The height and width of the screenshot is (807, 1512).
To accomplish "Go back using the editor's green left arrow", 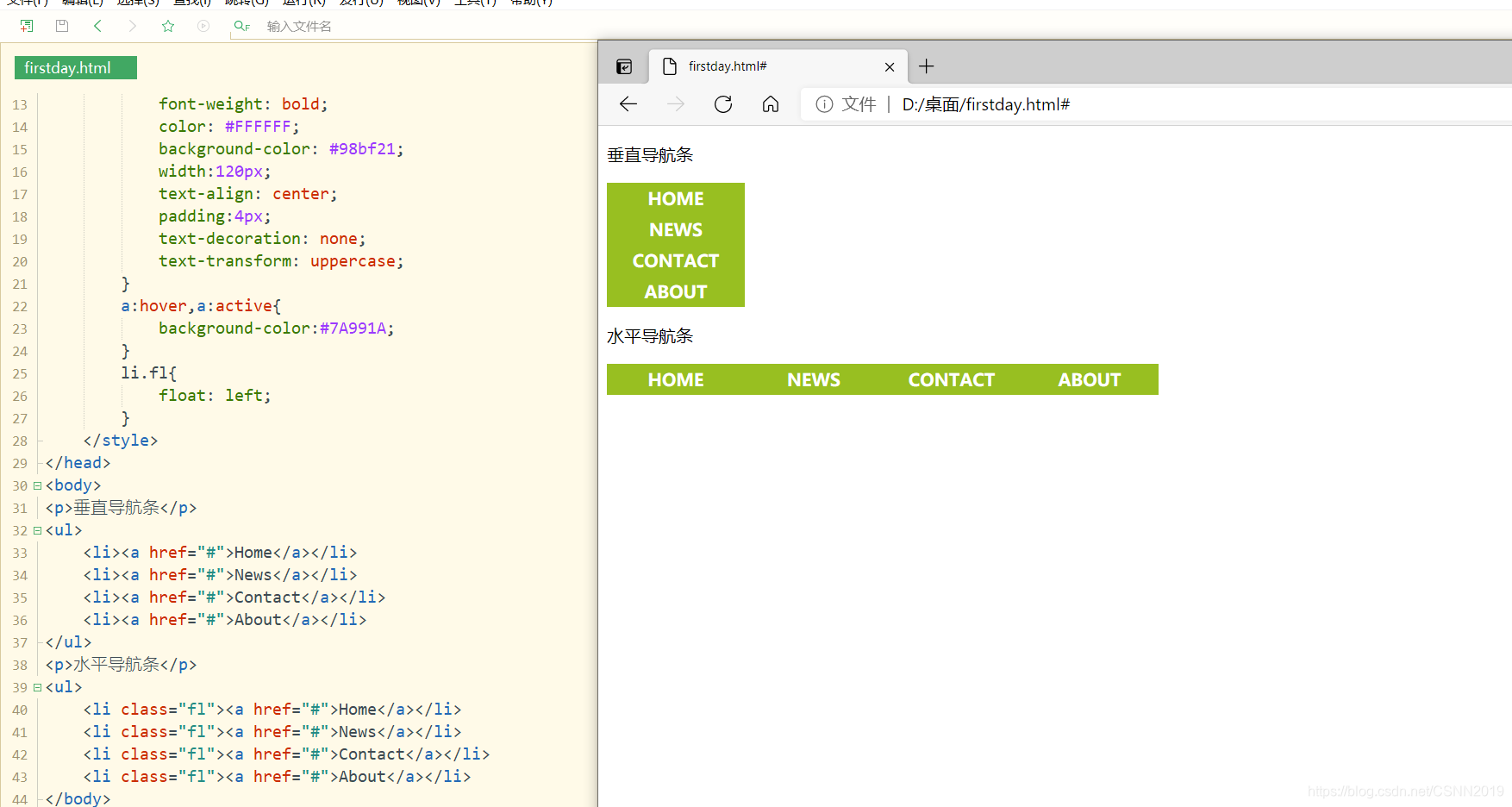I will 97,26.
